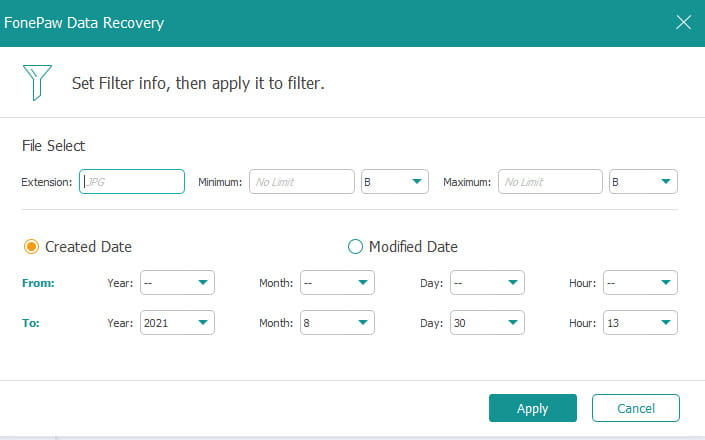Select the Modified Date radio button
This screenshot has height=440, width=705.
click(x=355, y=246)
